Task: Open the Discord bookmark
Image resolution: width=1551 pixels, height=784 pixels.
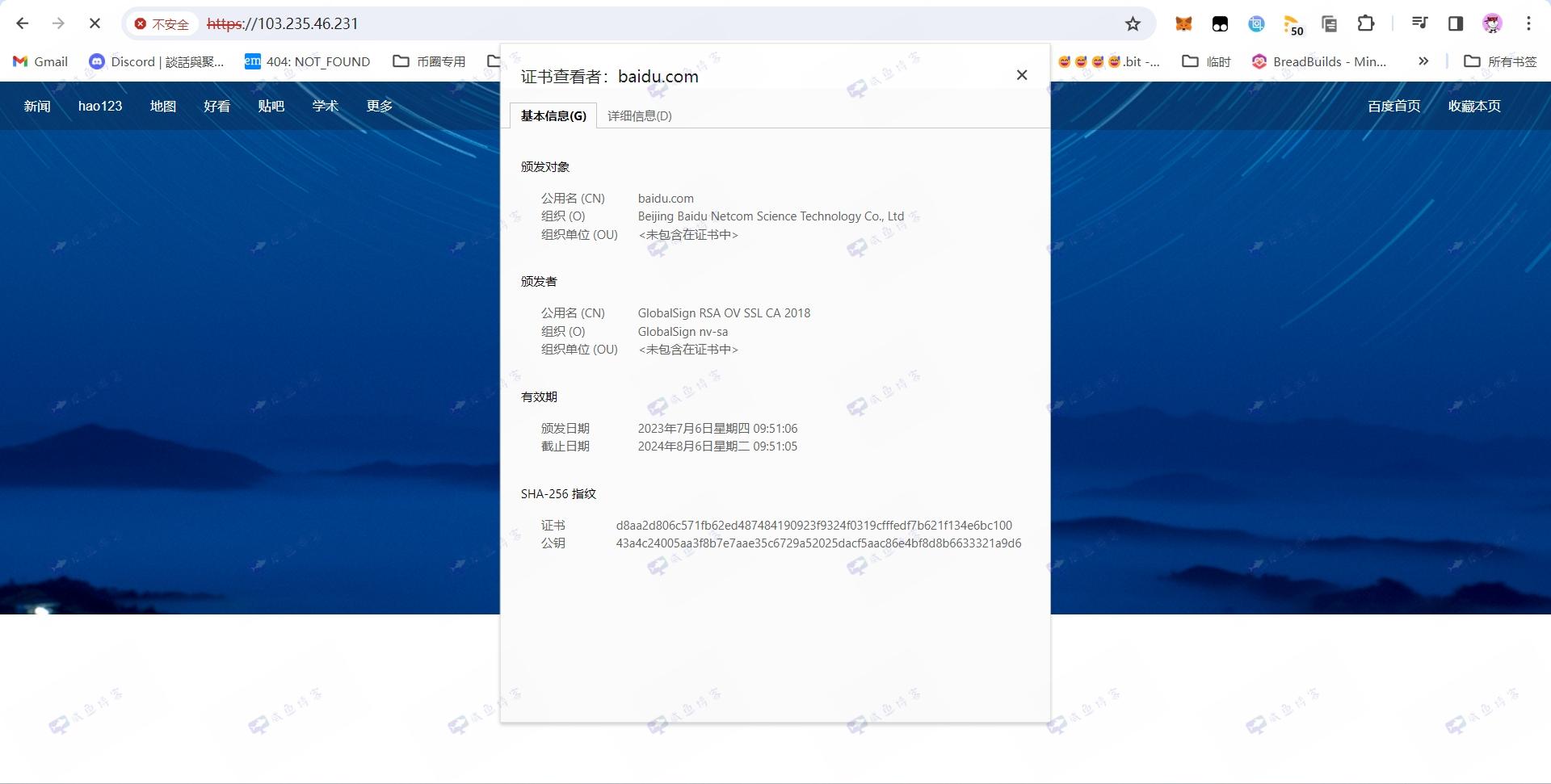Action: point(157,61)
